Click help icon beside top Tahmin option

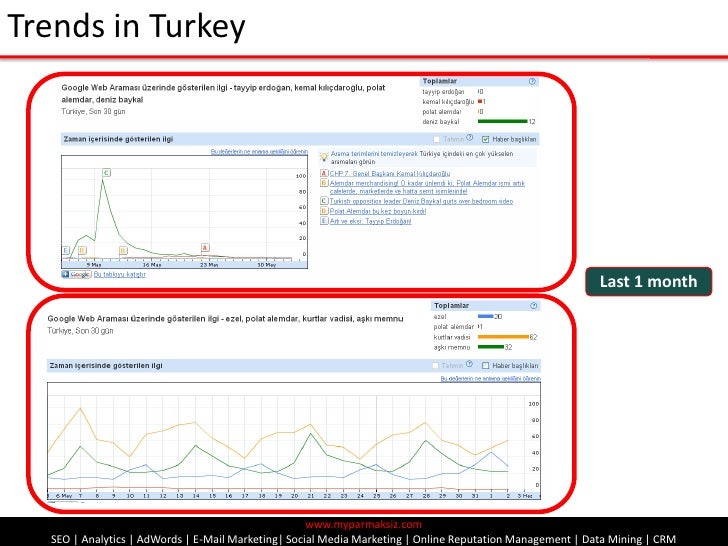point(469,138)
